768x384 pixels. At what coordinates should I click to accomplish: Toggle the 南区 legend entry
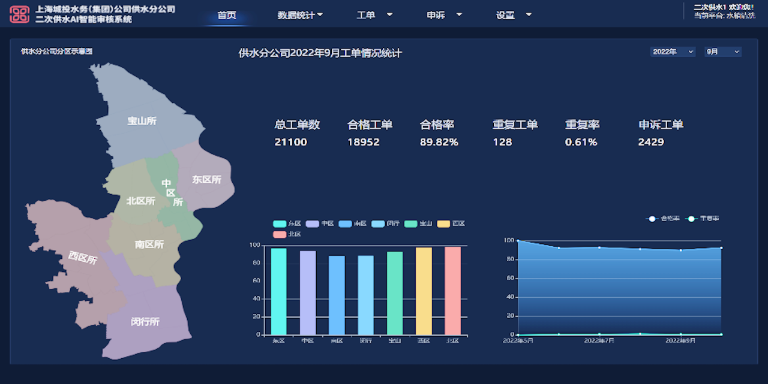tap(353, 223)
